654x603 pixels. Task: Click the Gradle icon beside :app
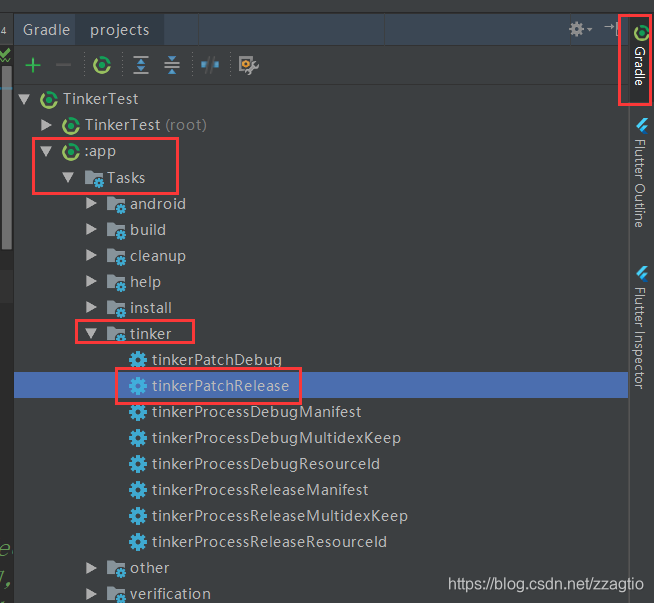pyautogui.click(x=71, y=152)
